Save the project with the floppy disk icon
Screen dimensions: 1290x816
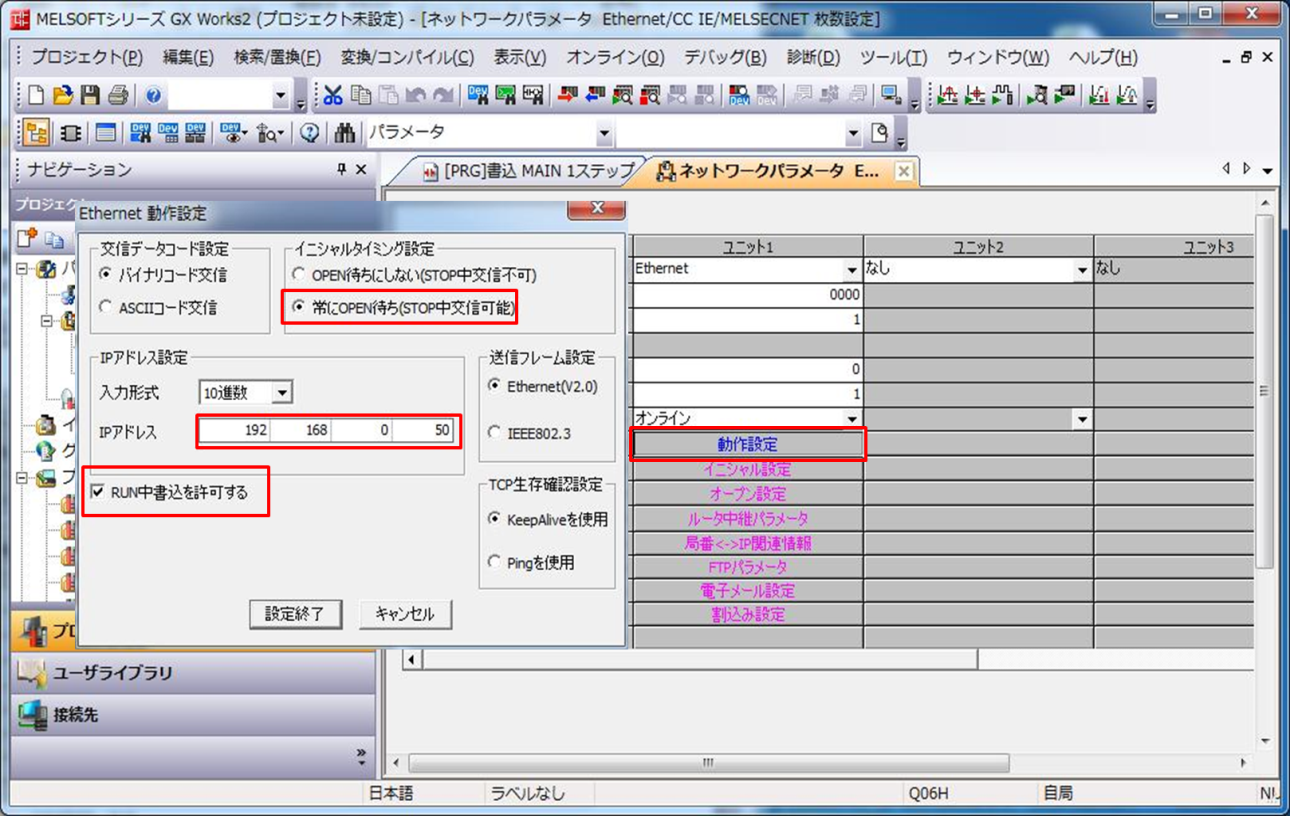click(x=90, y=95)
